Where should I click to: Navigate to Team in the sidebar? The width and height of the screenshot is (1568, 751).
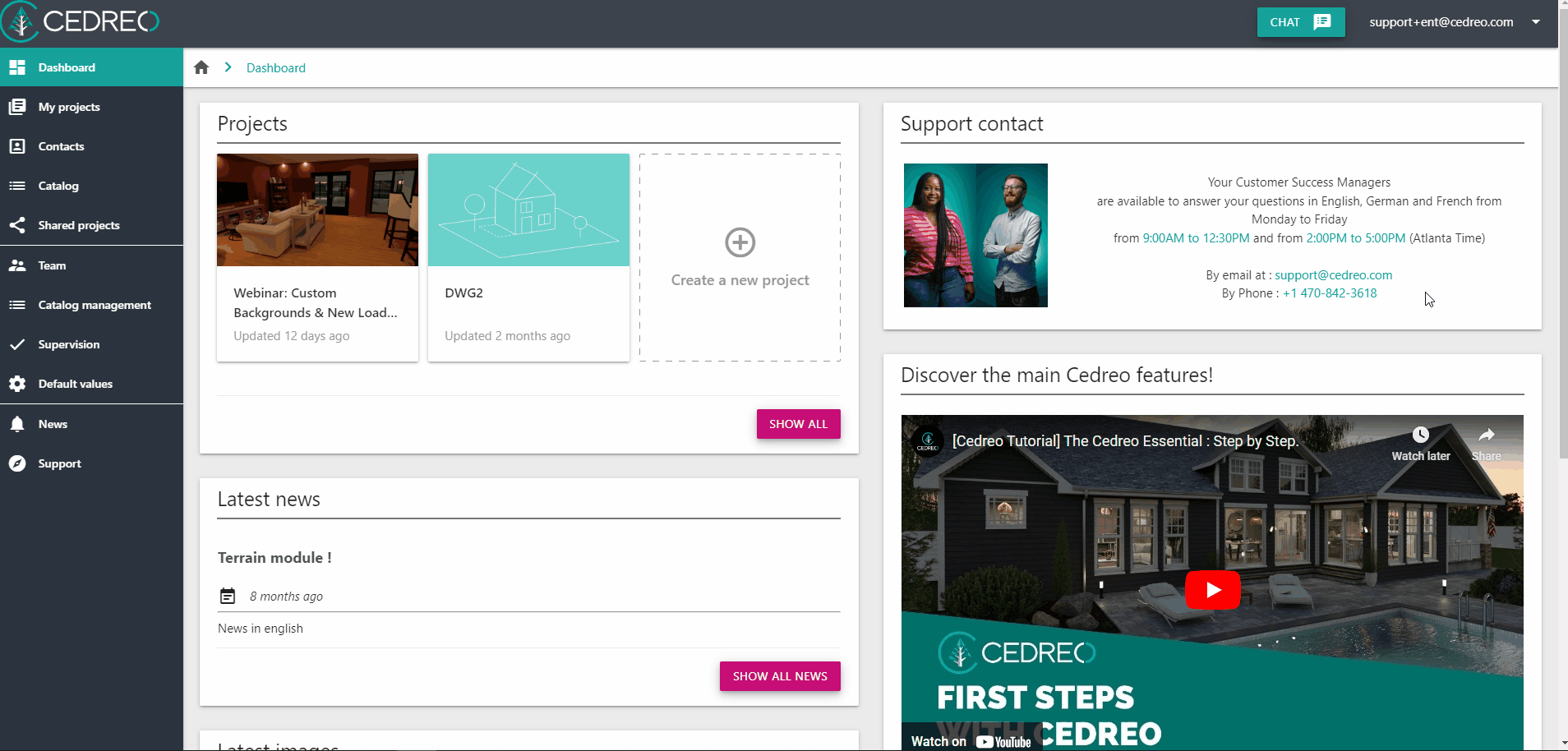click(x=91, y=265)
